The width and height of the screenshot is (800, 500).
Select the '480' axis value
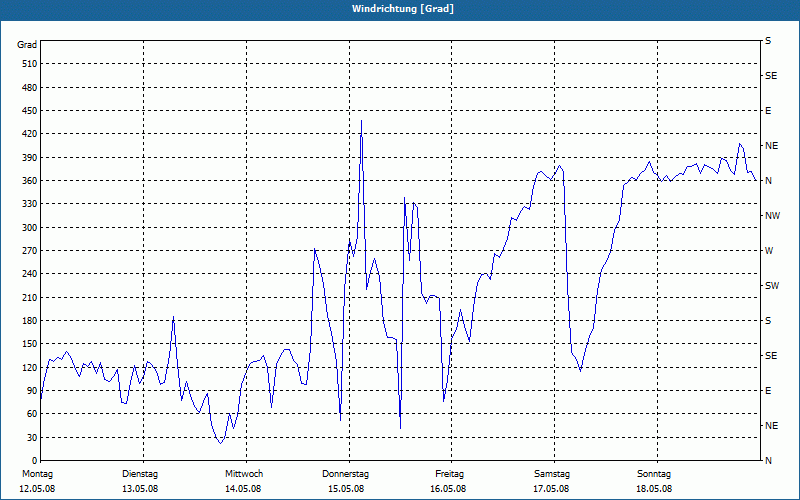click(x=30, y=88)
